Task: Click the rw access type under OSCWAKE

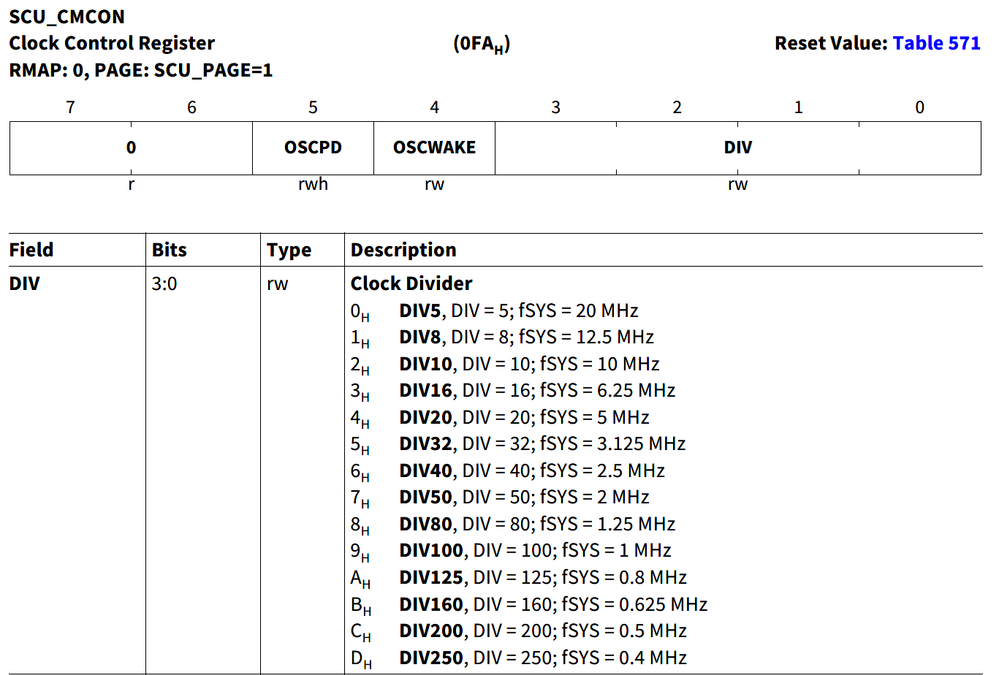Action: [433, 184]
